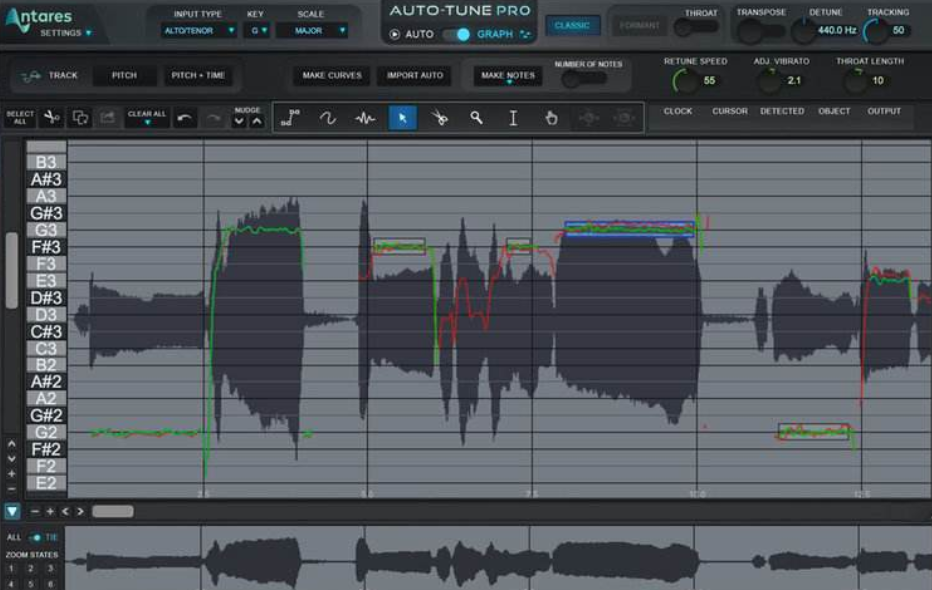Viewport: 932px width, 590px height.
Task: Click the Auto mode play-circle icon
Action: point(395,34)
